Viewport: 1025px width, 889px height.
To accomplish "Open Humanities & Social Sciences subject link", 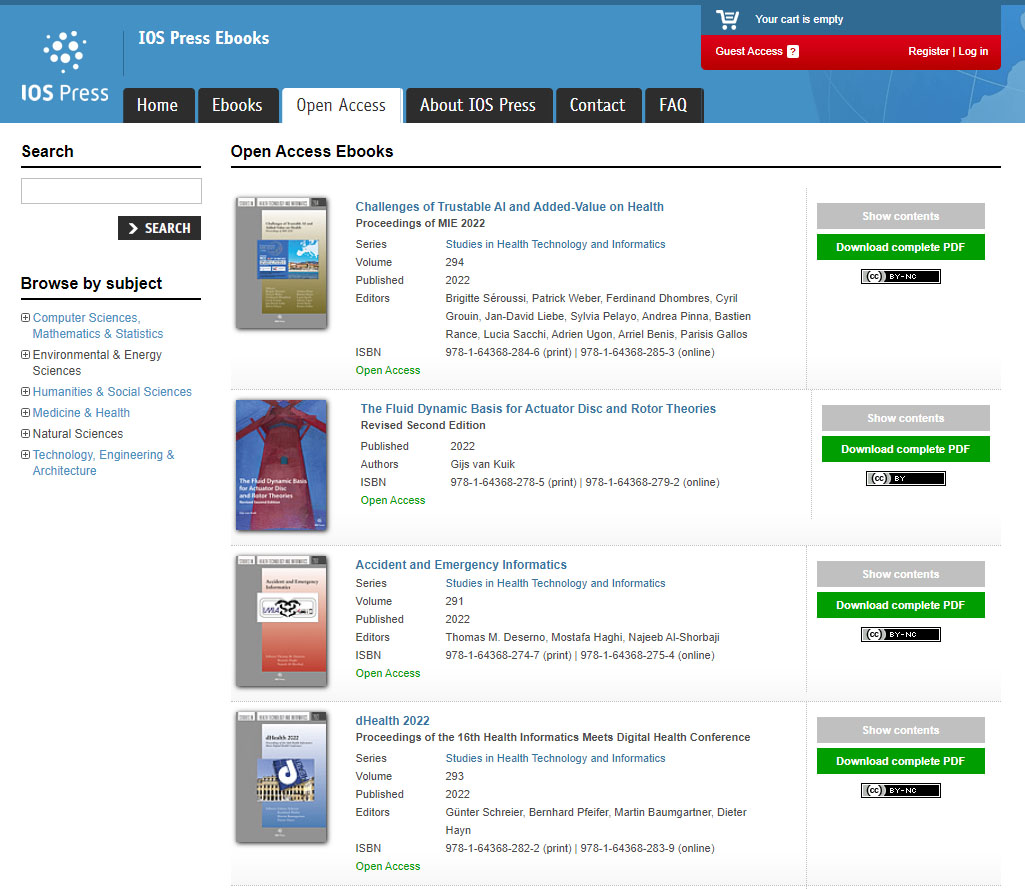I will pyautogui.click(x=112, y=392).
